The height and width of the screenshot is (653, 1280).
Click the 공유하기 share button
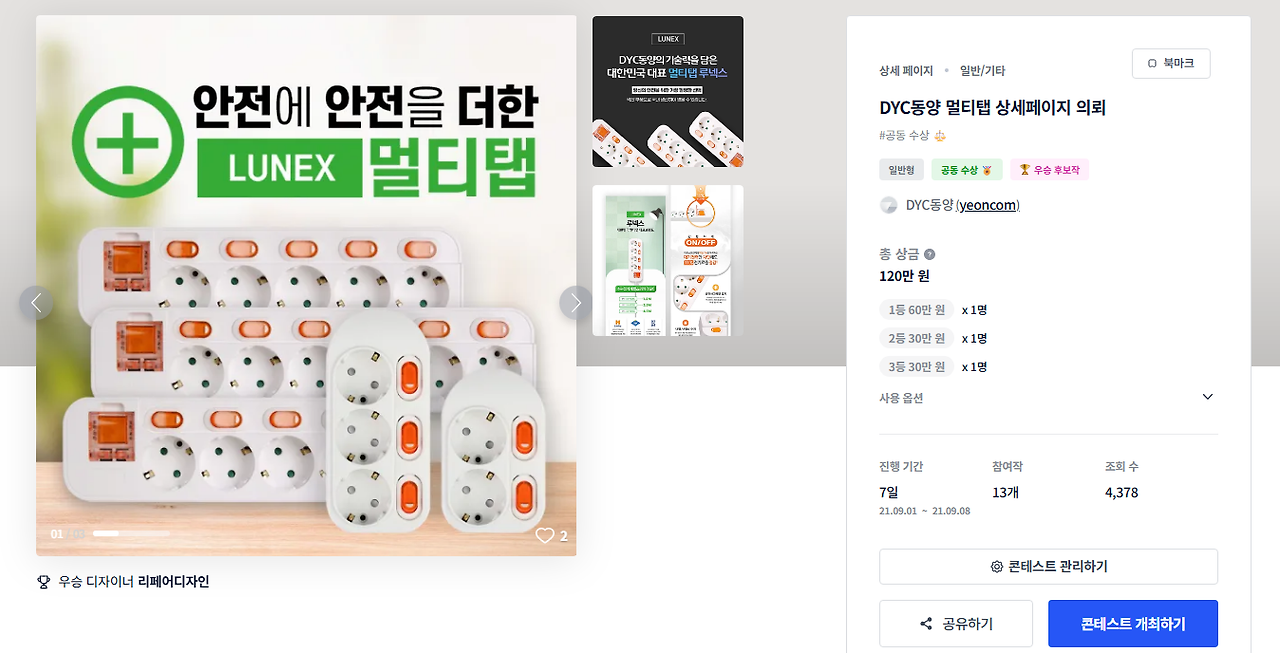coord(956,624)
